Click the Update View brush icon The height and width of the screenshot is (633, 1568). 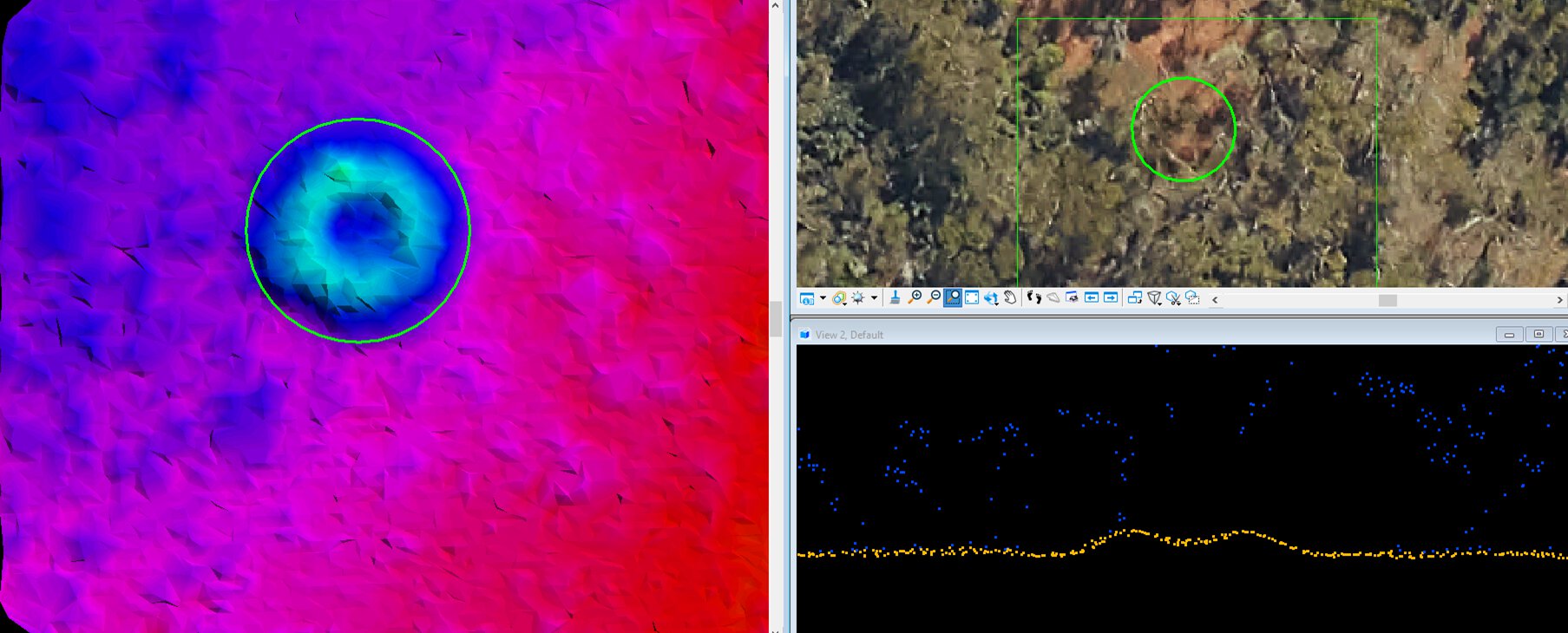895,297
